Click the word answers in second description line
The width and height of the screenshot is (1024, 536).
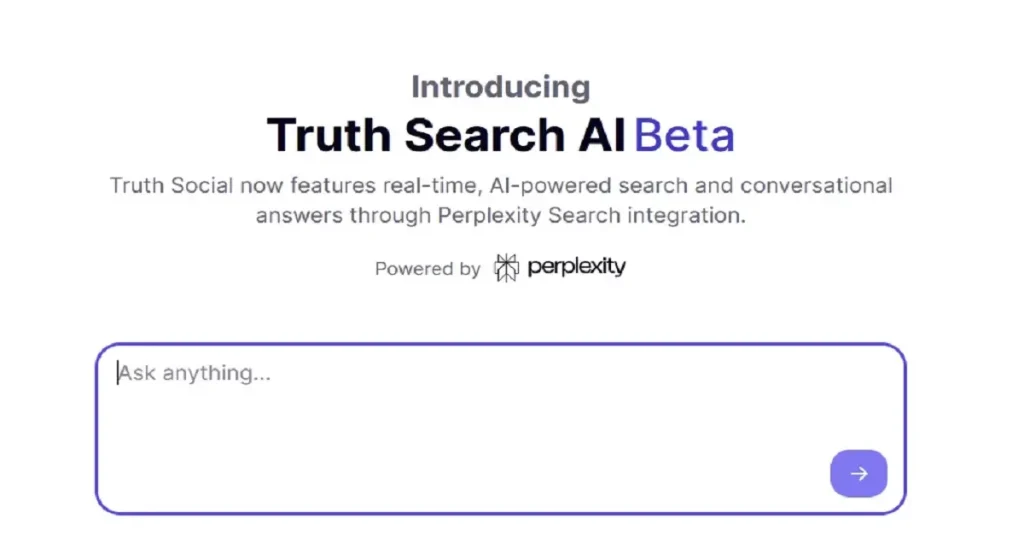[298, 215]
